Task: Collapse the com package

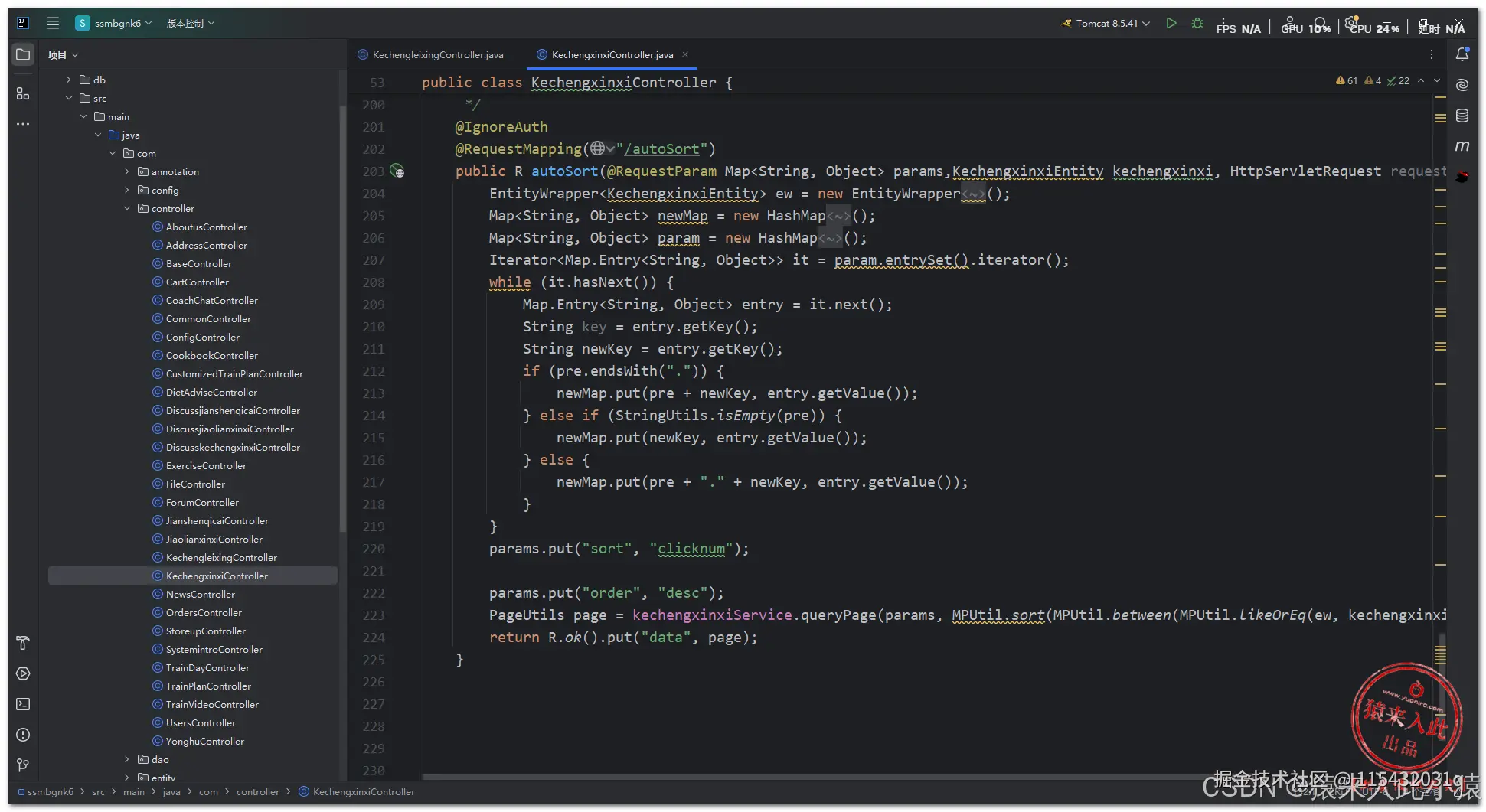Action: pyautogui.click(x=113, y=153)
